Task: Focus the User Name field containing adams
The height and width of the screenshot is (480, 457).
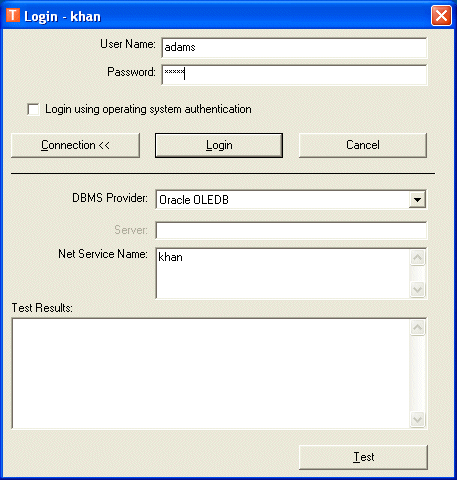Action: (294, 48)
